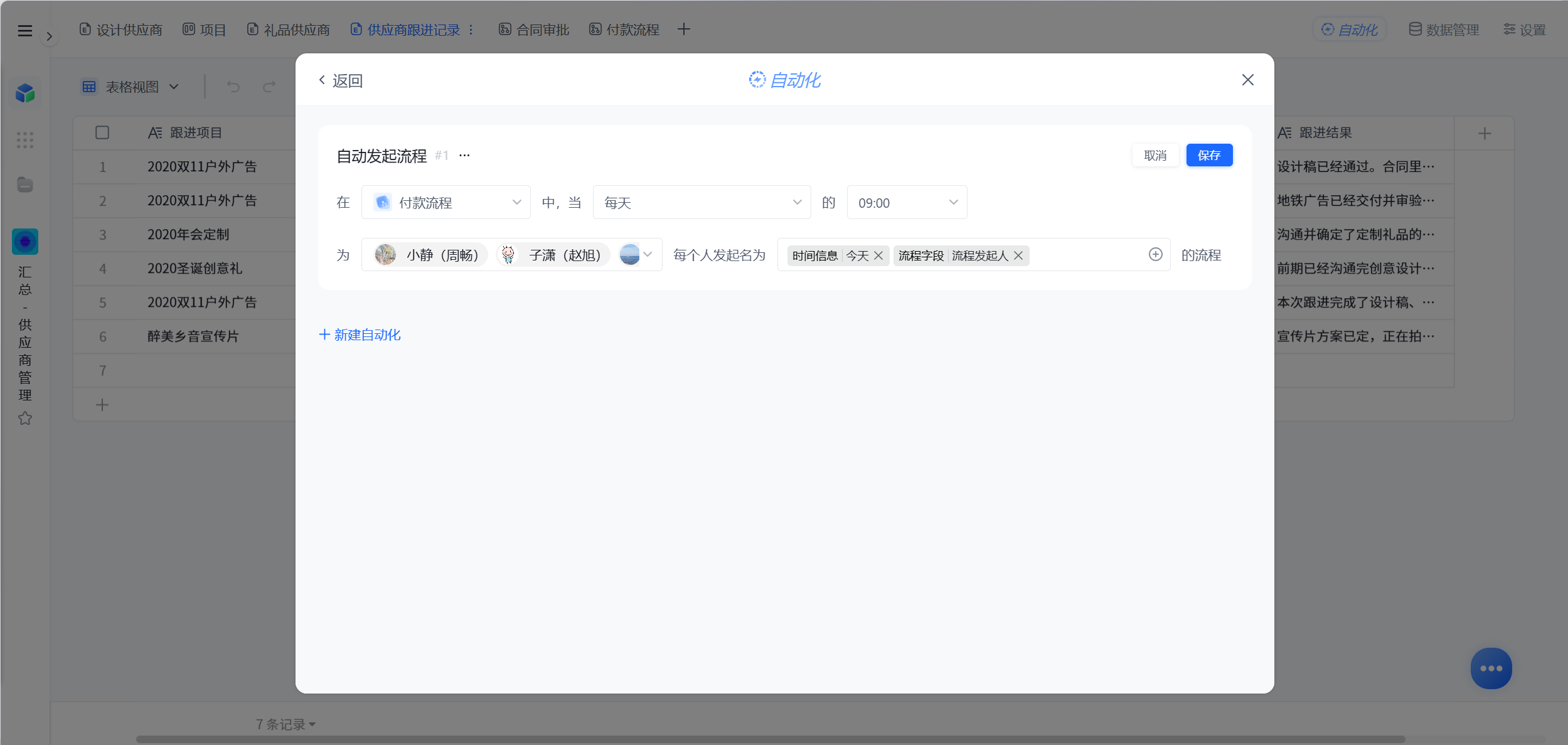Click row 1 cell 2020双11户外广告
Image resolution: width=1568 pixels, height=745 pixels.
pos(202,166)
